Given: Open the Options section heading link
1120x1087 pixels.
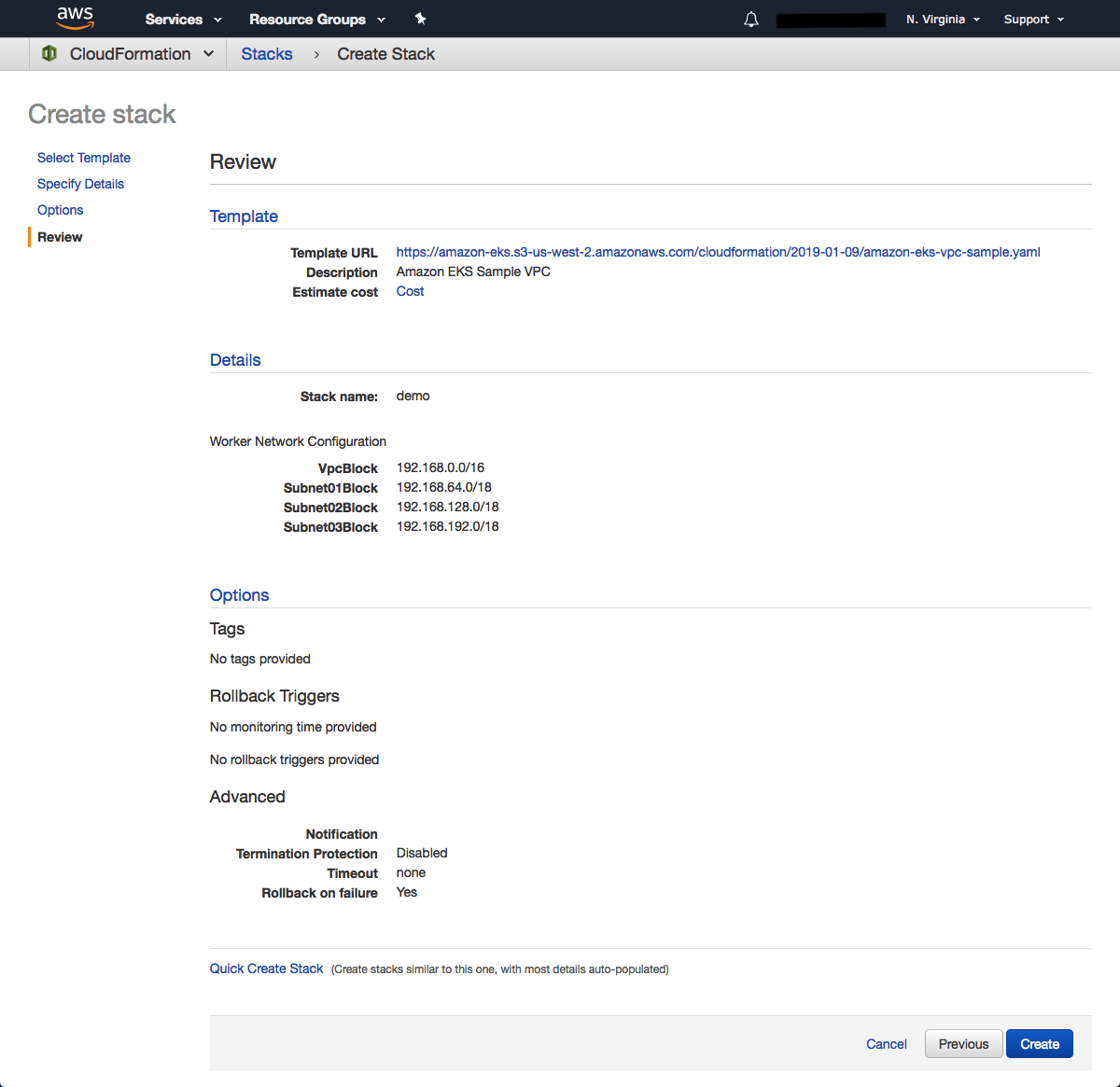Looking at the screenshot, I should point(239,594).
